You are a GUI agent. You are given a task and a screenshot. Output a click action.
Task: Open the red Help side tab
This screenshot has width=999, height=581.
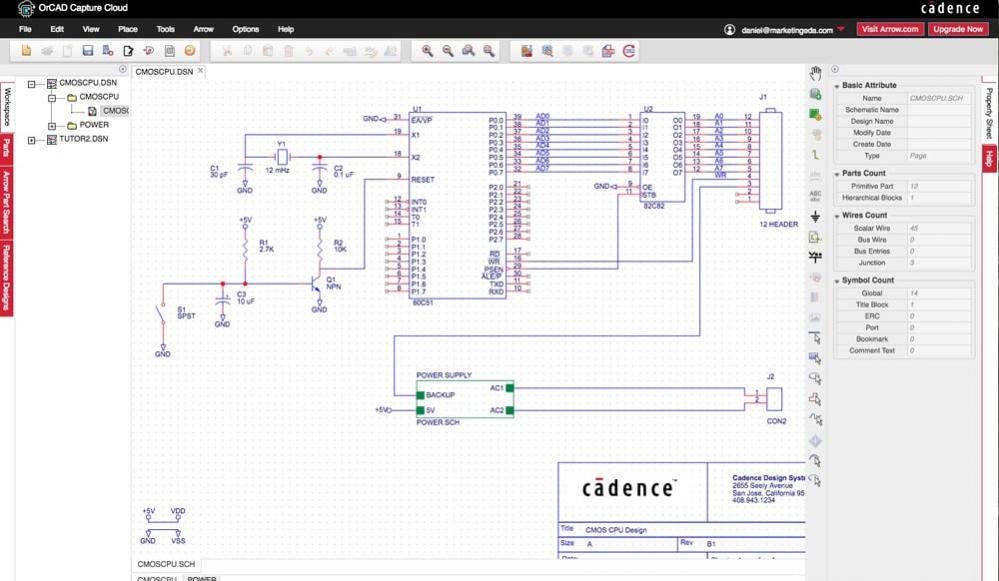pyautogui.click(x=989, y=159)
